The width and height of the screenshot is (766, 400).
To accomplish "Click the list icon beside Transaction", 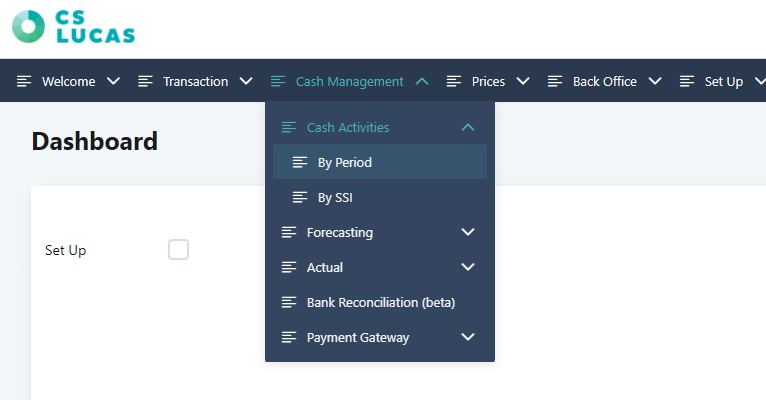I will click(146, 82).
